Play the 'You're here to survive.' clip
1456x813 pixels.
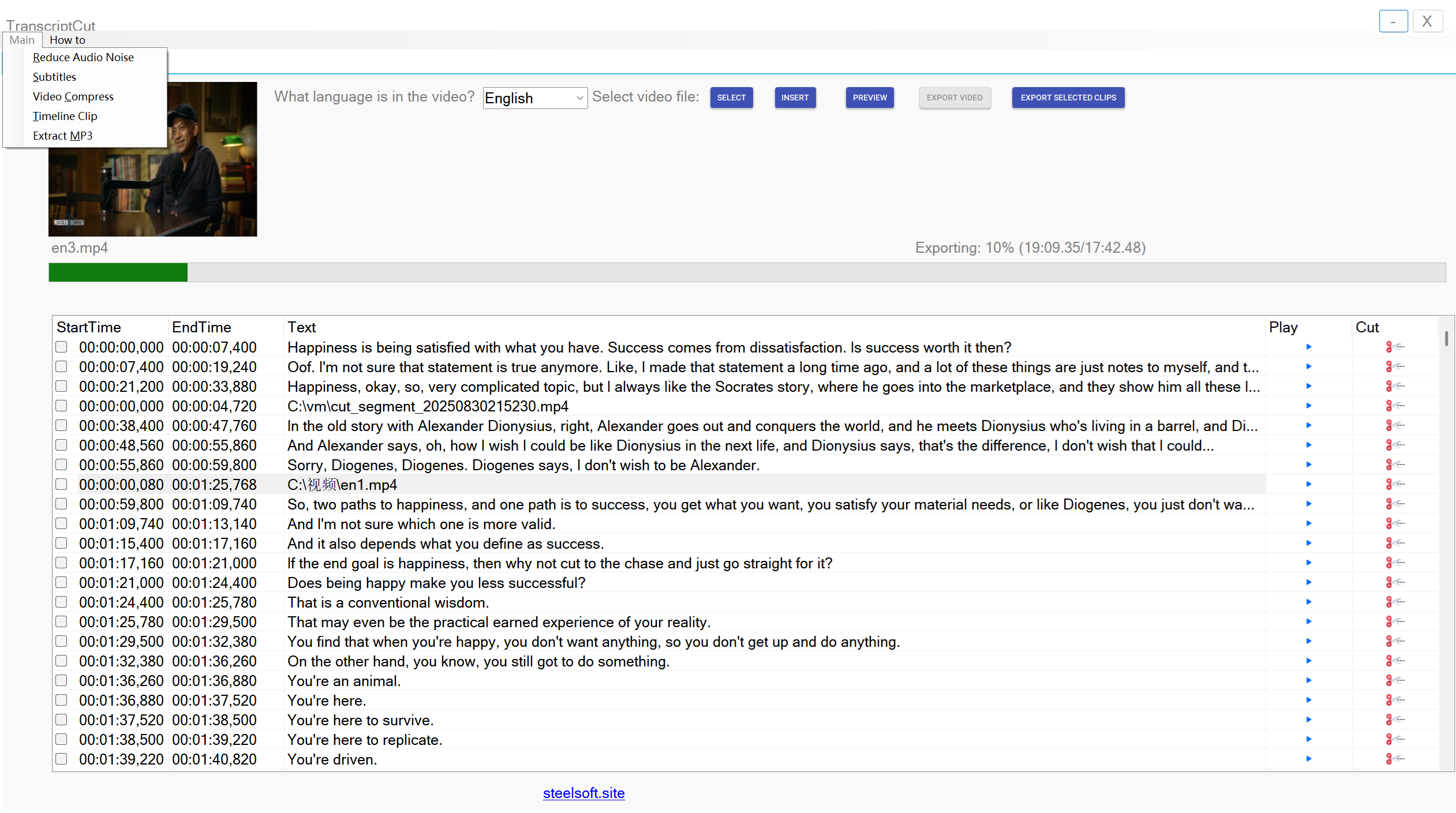(1308, 720)
